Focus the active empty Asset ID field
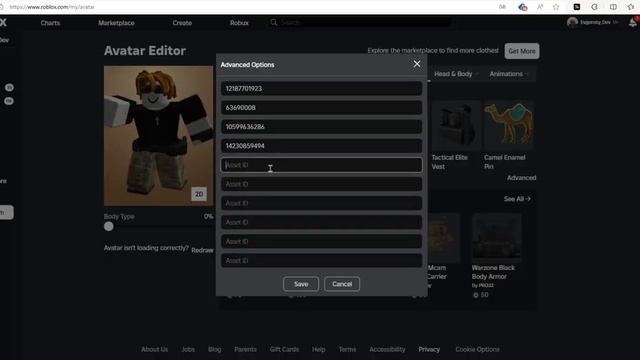Image resolution: width=640 pixels, height=360 pixels. (x=322, y=165)
